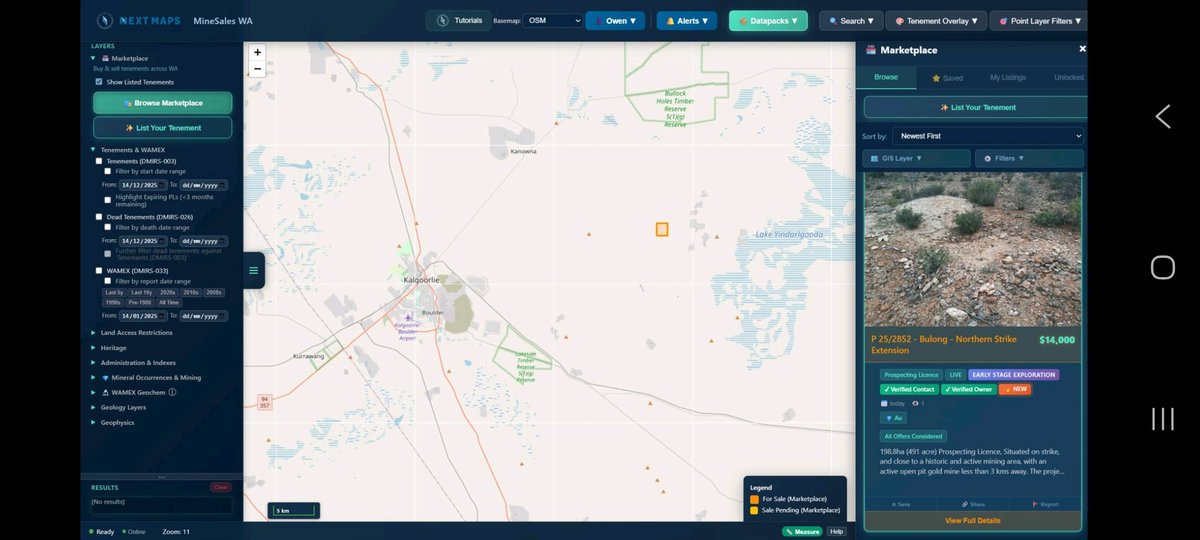
Task: Open the Alerts dropdown
Action: [x=687, y=20]
